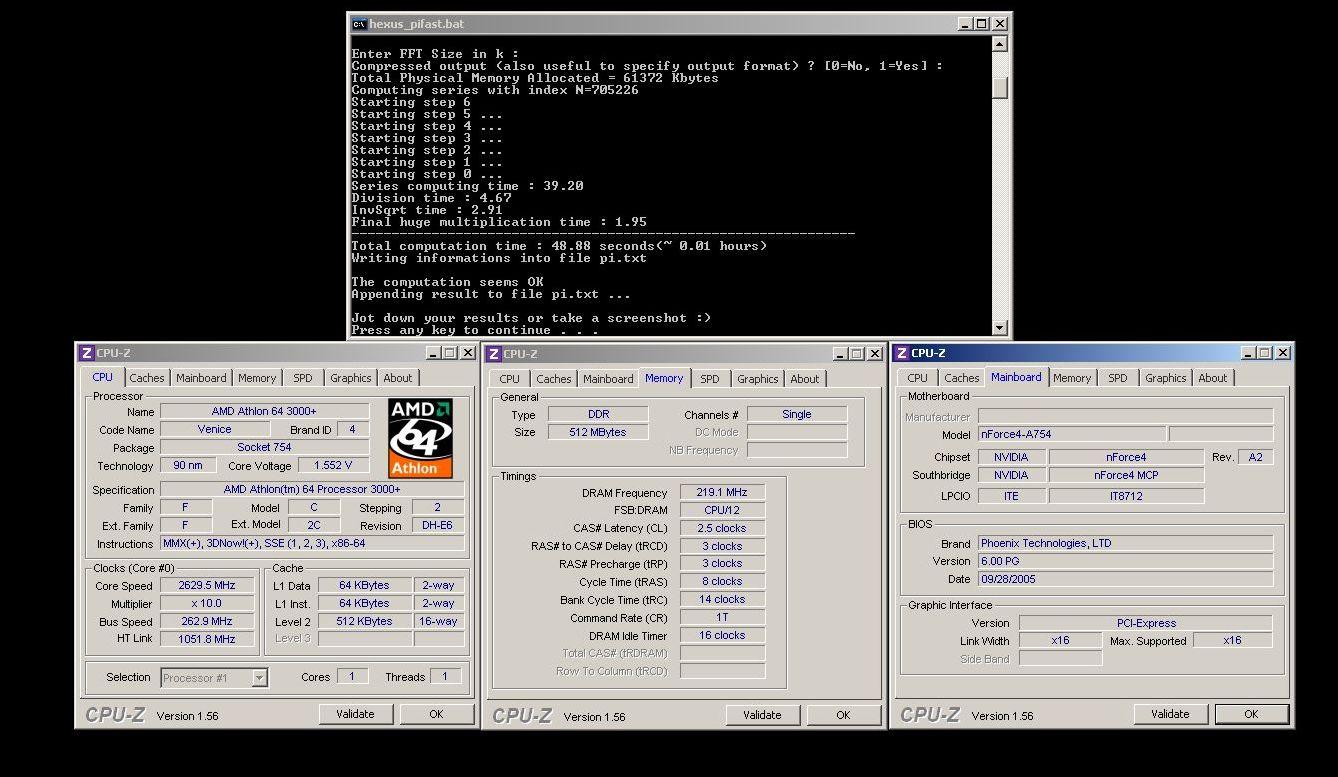Click the IT8712 LPCIO value
This screenshot has height=777, width=1338.
click(1126, 495)
